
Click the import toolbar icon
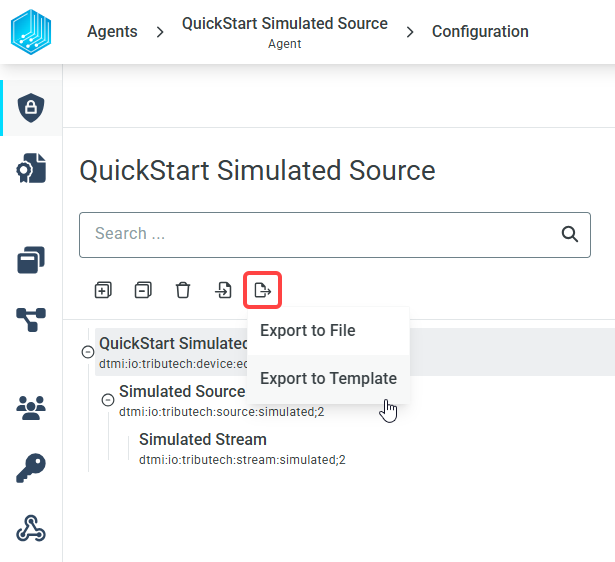pos(223,290)
